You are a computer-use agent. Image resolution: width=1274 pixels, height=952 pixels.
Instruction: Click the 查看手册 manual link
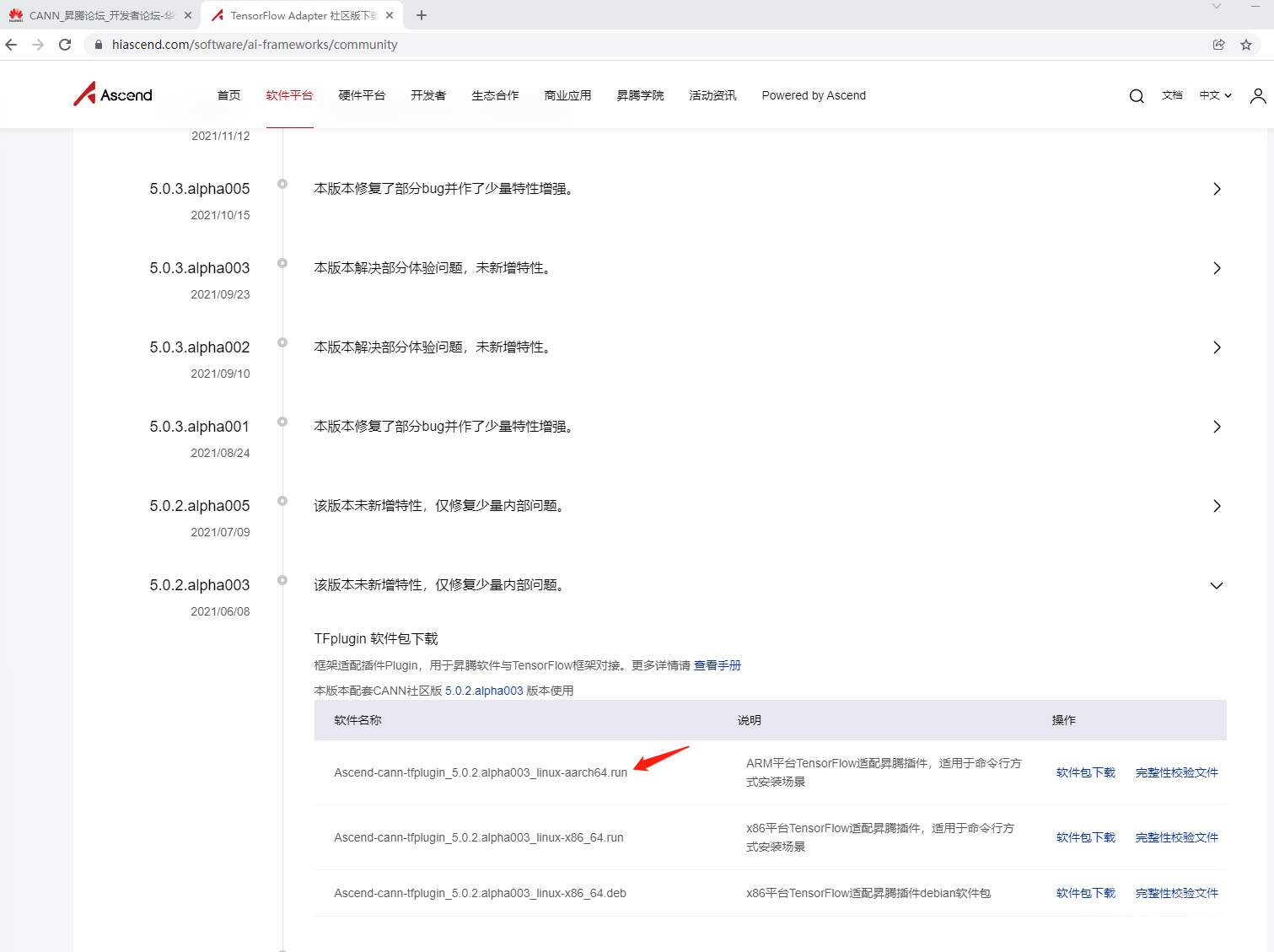click(718, 665)
